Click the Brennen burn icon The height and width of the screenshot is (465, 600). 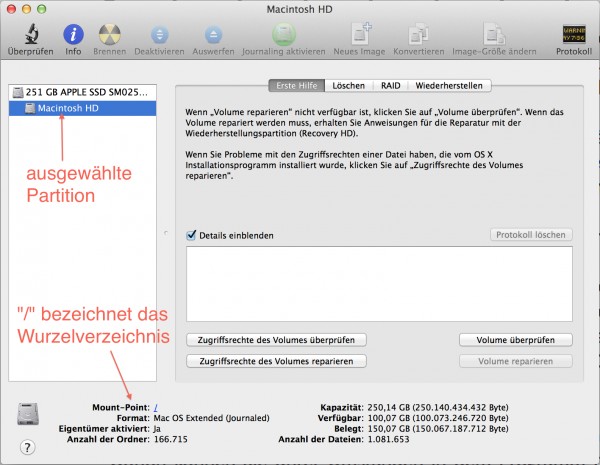coord(110,34)
